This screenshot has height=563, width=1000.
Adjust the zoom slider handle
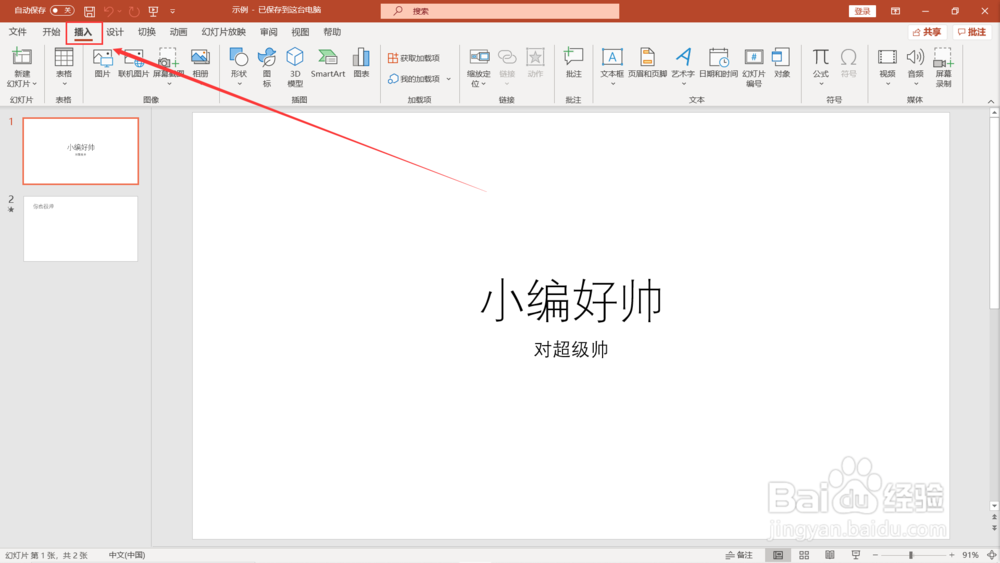click(911, 555)
